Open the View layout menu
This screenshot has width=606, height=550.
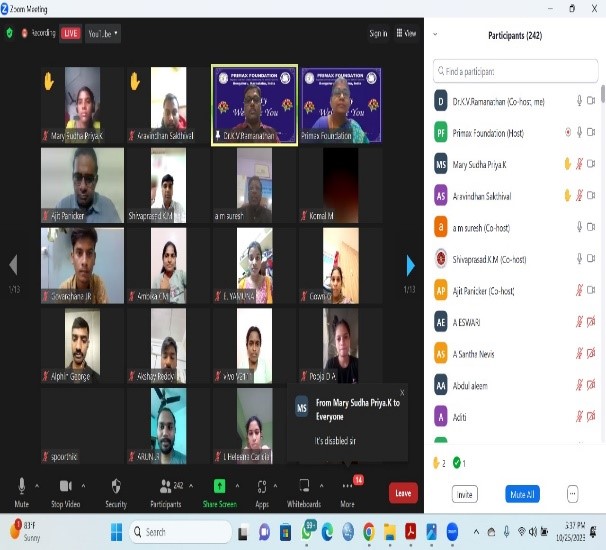406,33
